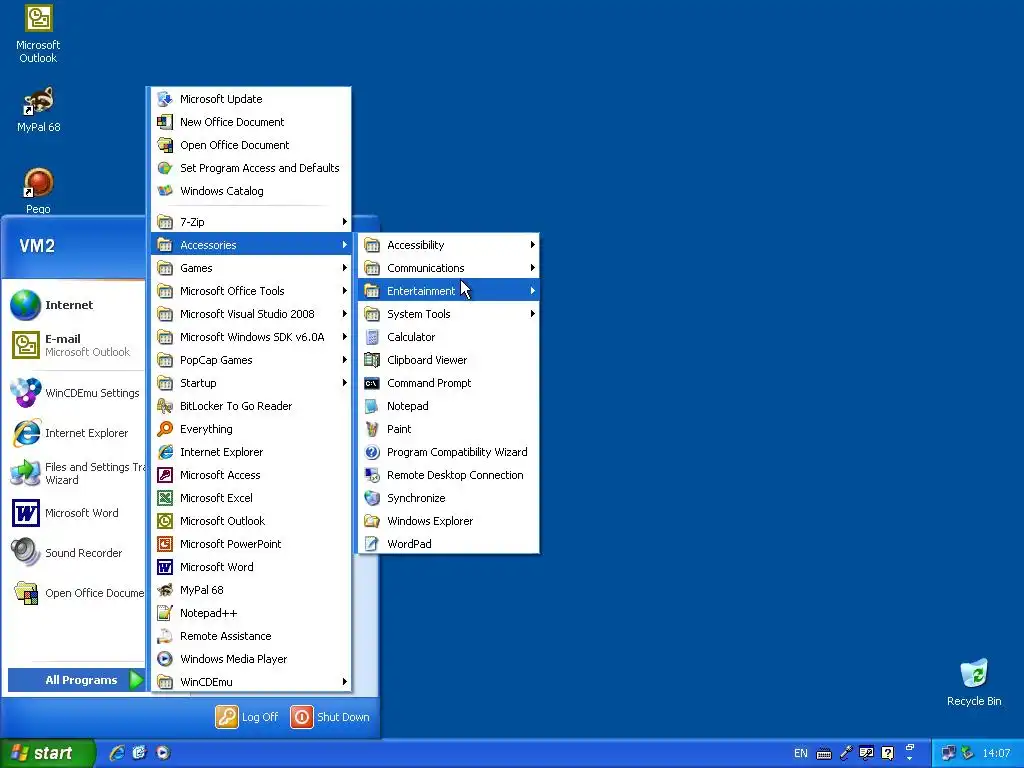
Task: Launch WordPad
Action: tap(449, 543)
